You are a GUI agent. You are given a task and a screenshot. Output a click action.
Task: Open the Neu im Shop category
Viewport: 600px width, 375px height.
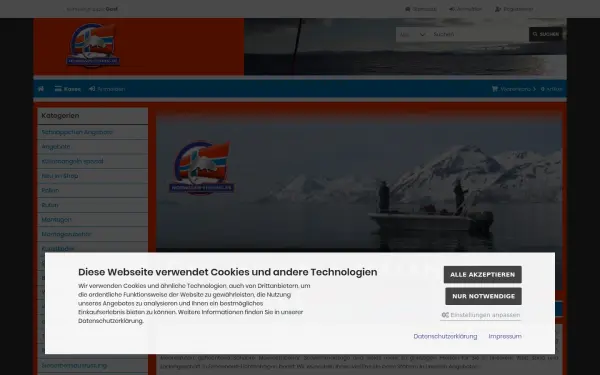[93, 176]
